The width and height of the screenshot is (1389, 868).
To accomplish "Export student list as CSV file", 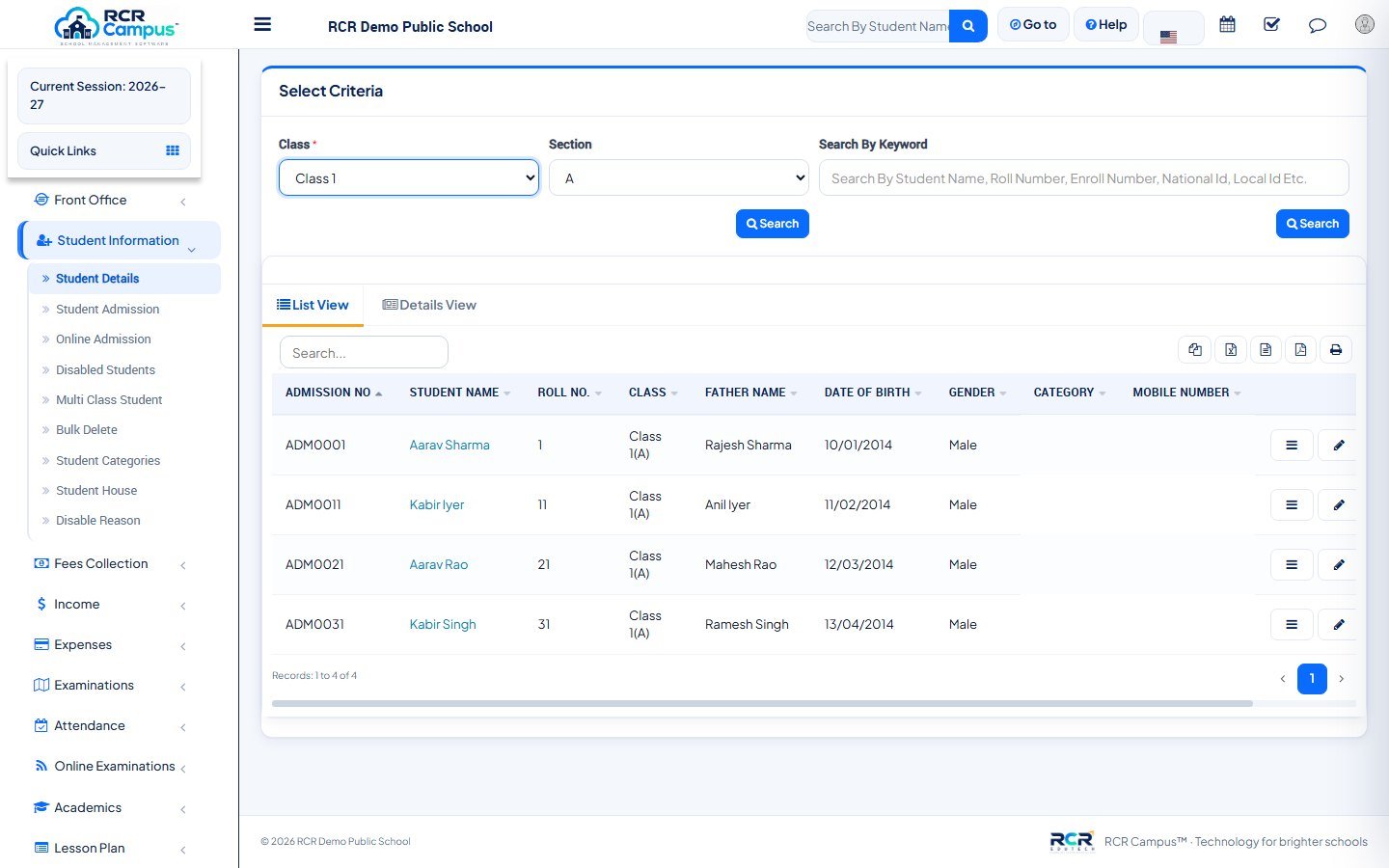I will coord(1266,350).
